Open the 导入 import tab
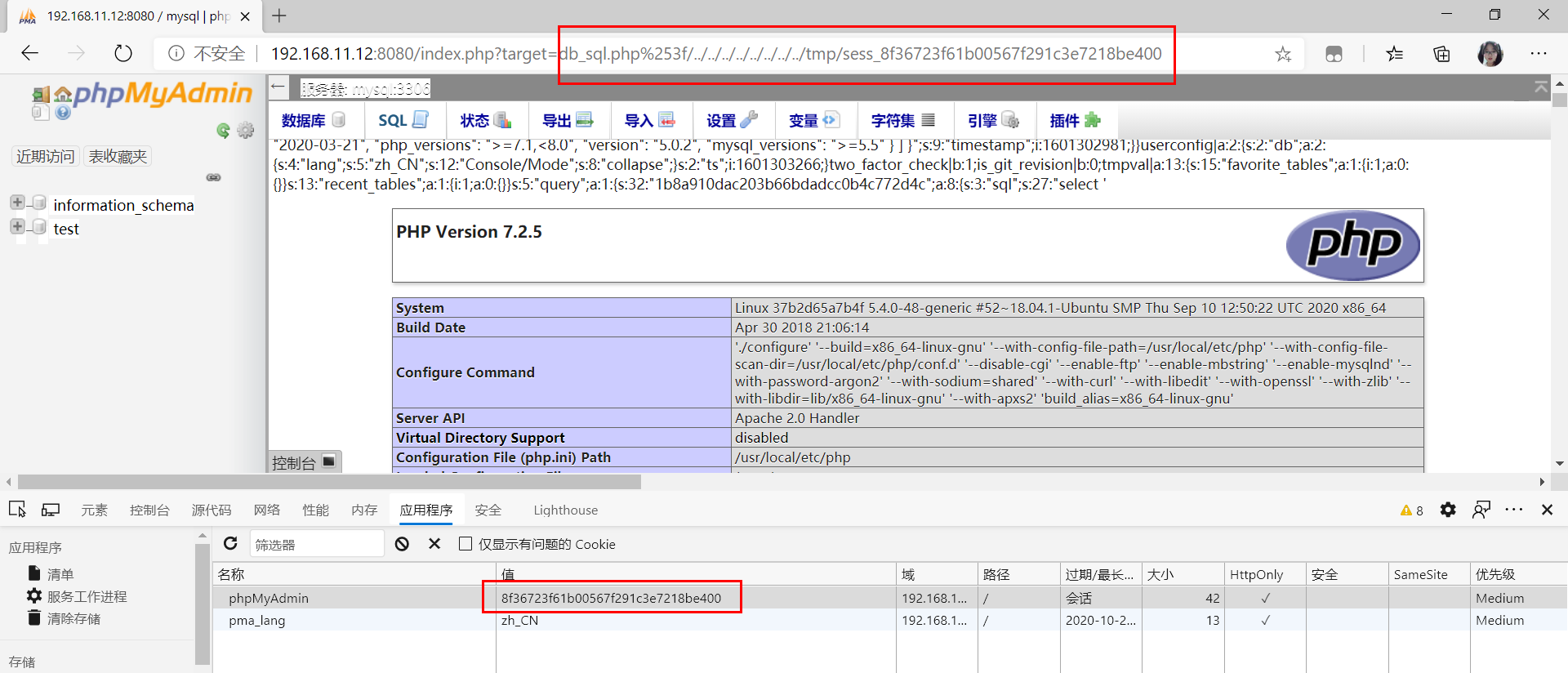The height and width of the screenshot is (673, 1568). 651,121
